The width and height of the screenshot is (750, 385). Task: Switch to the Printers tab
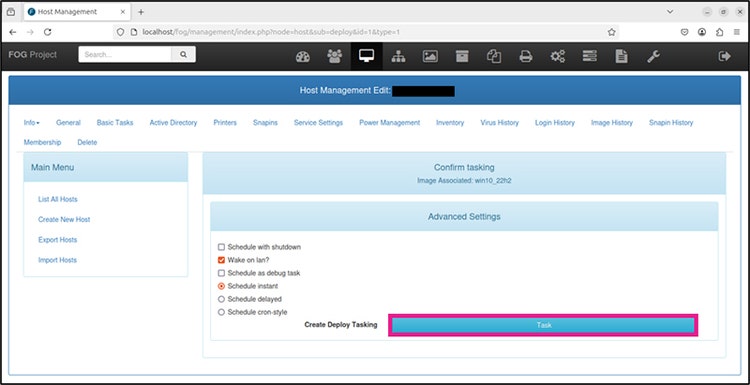pos(225,123)
